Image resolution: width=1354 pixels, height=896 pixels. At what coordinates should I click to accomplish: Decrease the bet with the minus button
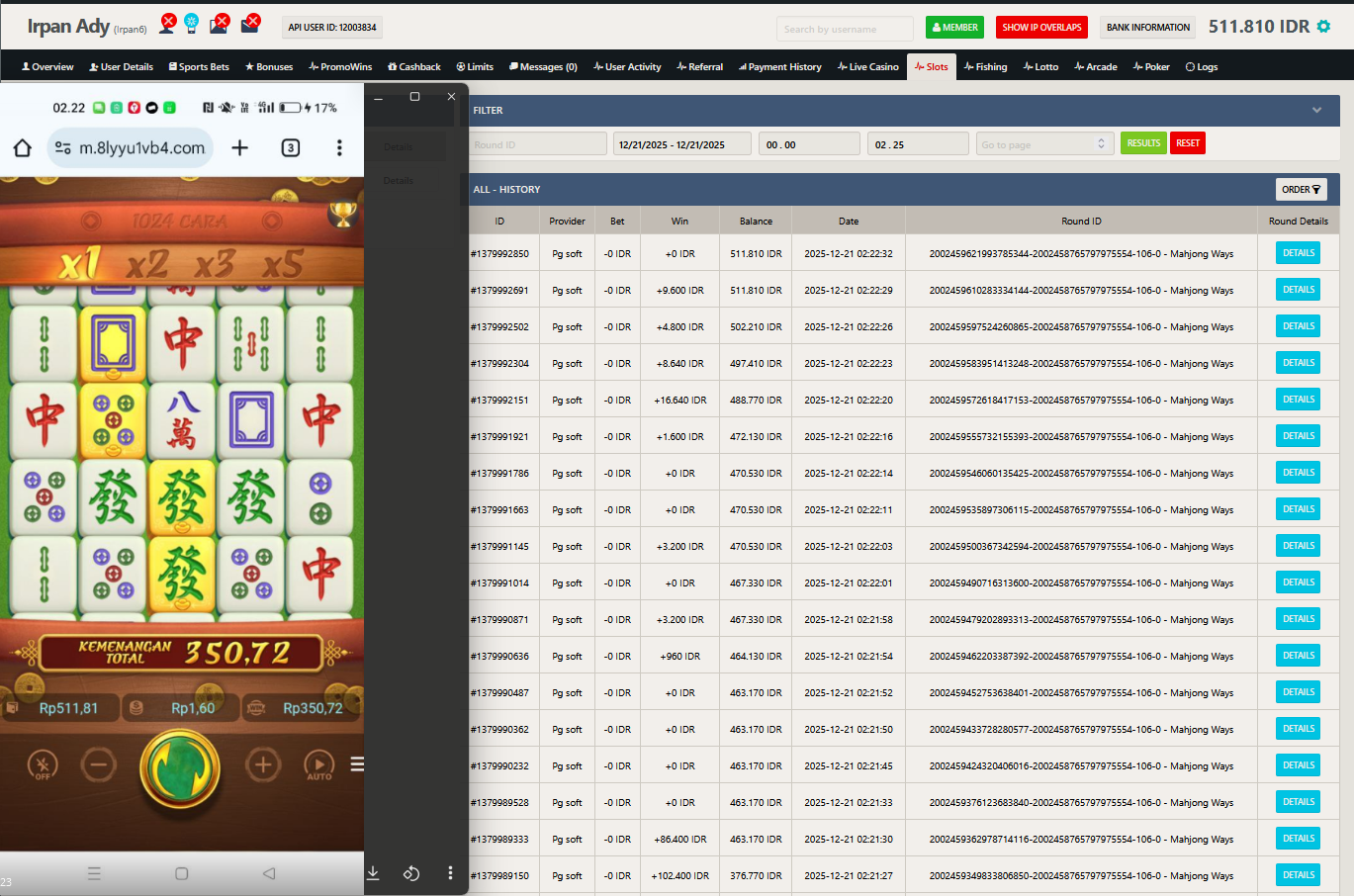(98, 764)
